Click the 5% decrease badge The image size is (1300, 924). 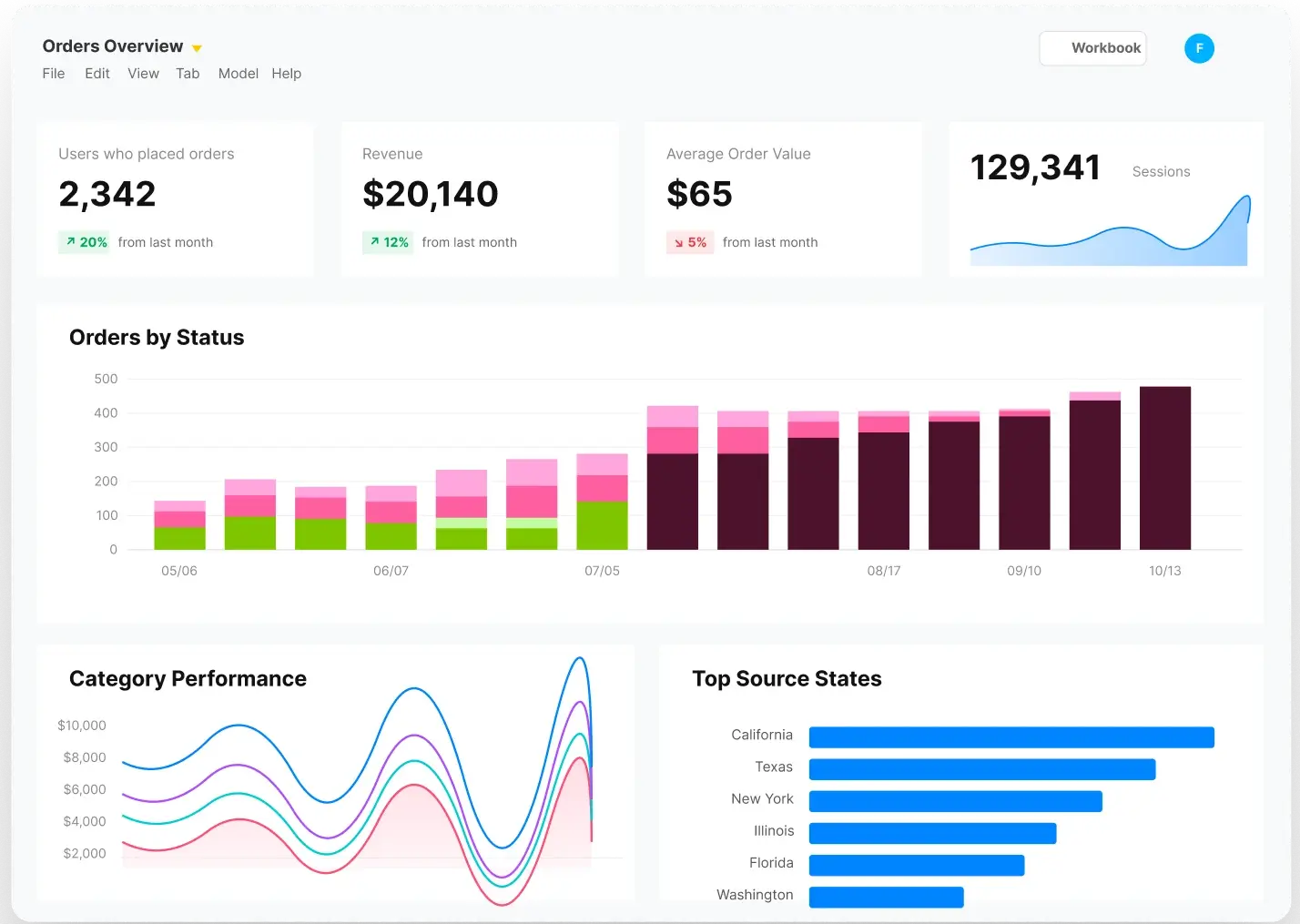(x=690, y=242)
